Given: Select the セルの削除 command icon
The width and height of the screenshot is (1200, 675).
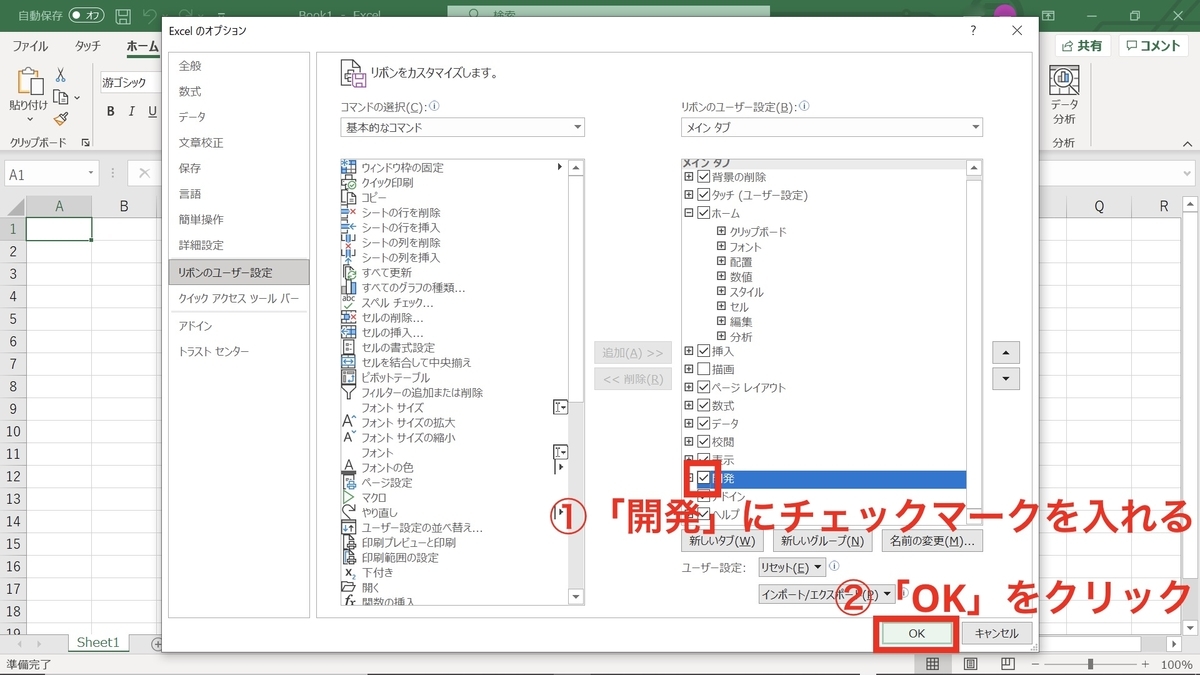Looking at the screenshot, I should coord(349,318).
